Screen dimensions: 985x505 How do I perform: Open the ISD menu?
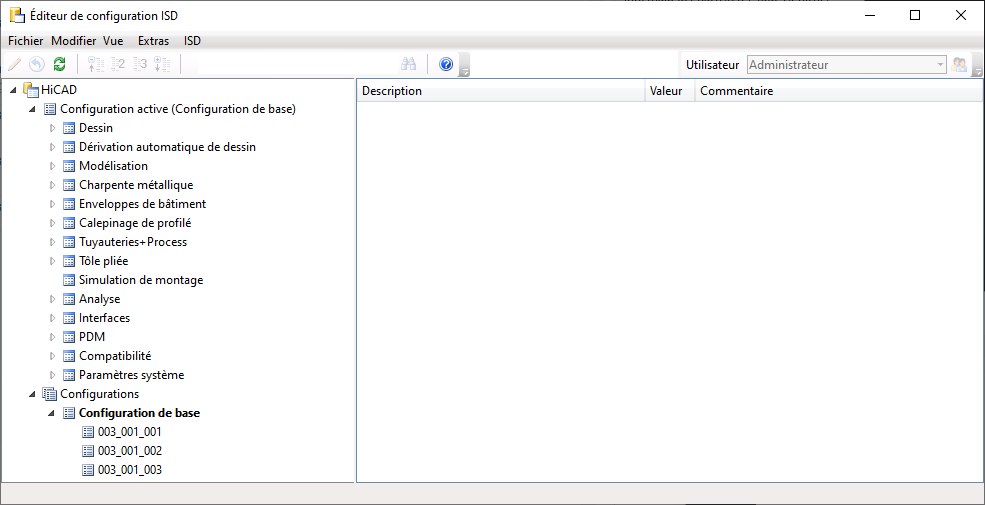[192, 41]
